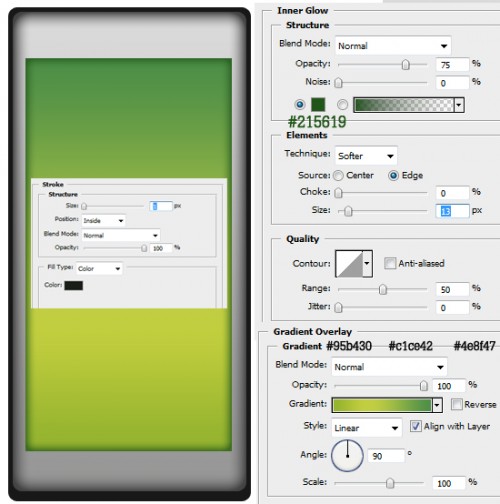Open the Inner Glow contour picker thumbnail
500x504 pixels.
349,264
